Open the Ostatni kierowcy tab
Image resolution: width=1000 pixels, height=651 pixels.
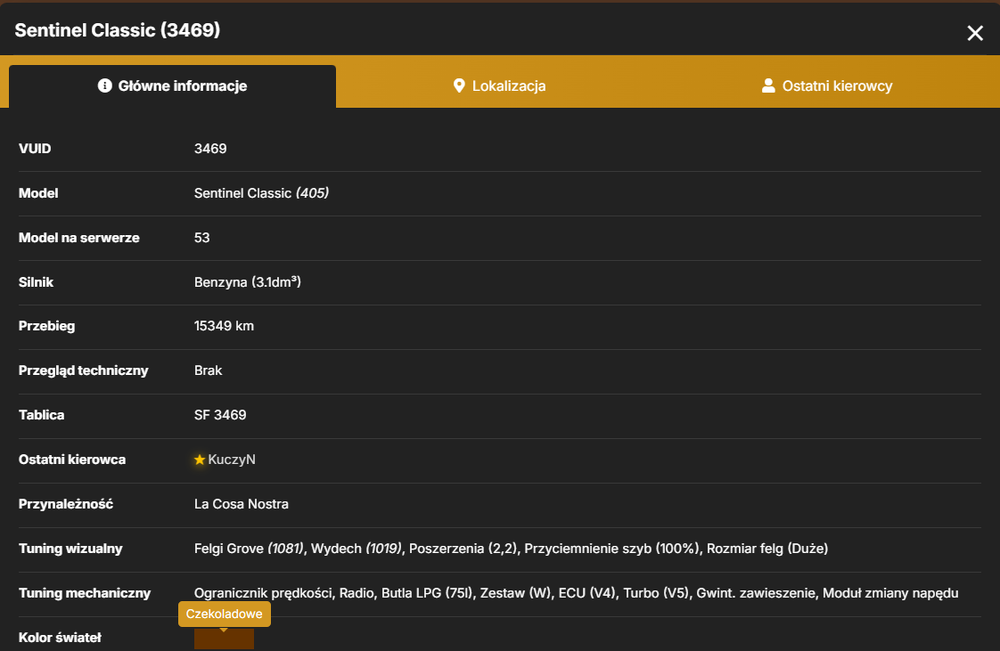[x=827, y=86]
